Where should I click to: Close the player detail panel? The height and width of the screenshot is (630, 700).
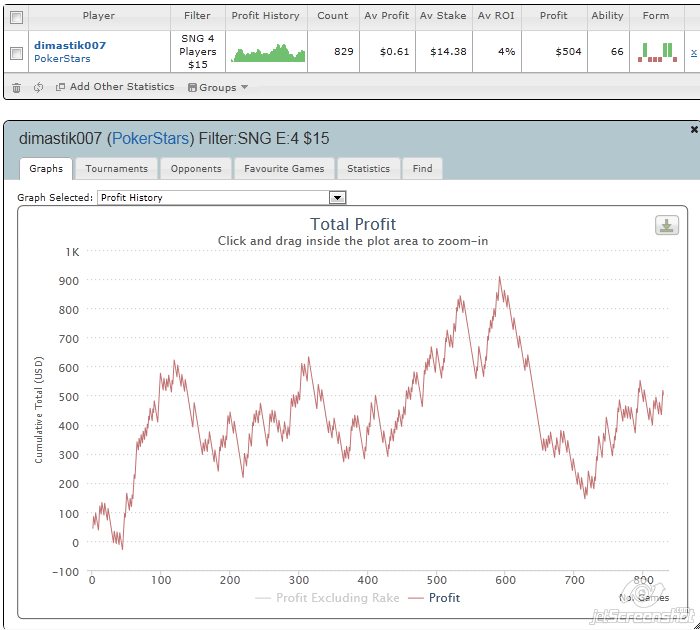(x=694, y=130)
